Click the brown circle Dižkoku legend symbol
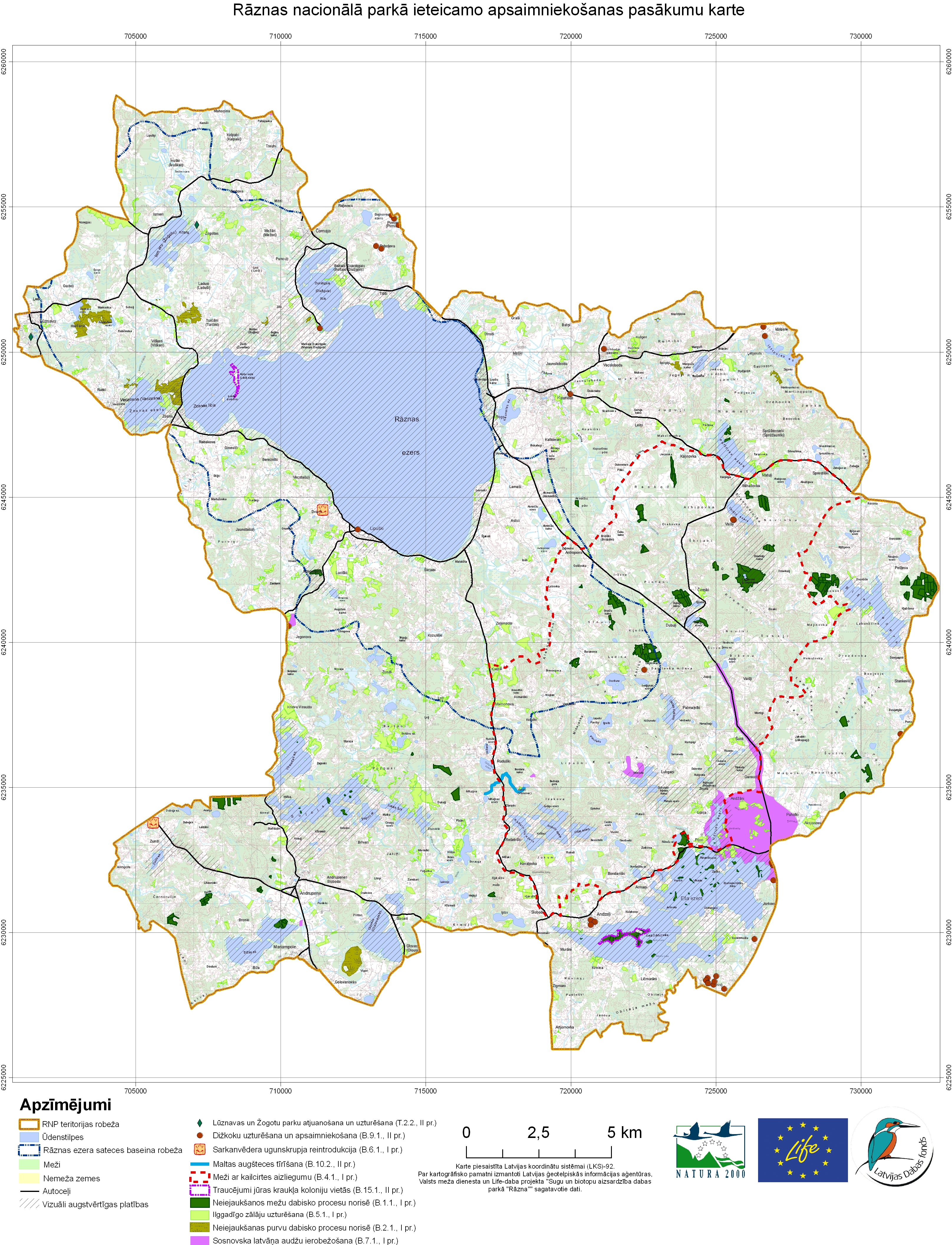The image size is (952, 1245). 200,1136
